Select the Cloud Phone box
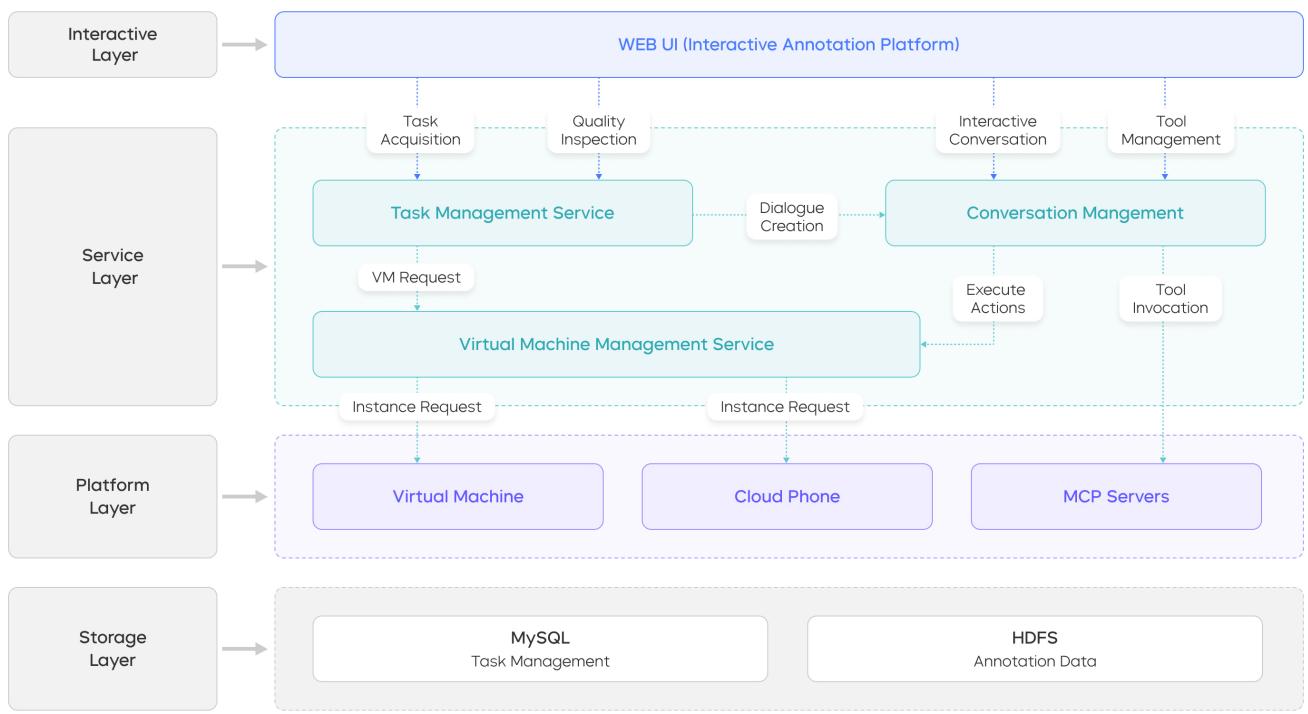 [x=787, y=496]
